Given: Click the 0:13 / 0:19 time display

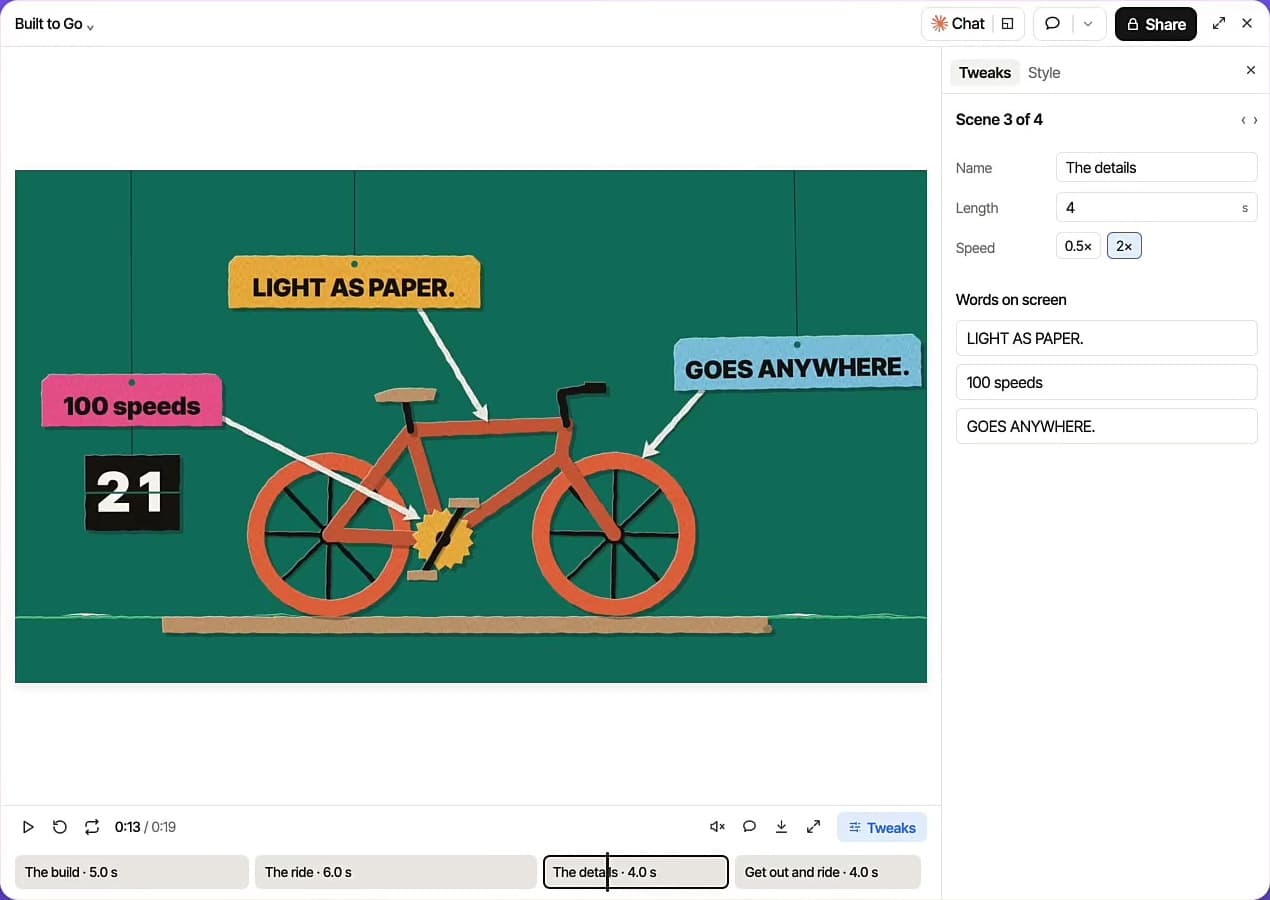Looking at the screenshot, I should pyautogui.click(x=145, y=827).
